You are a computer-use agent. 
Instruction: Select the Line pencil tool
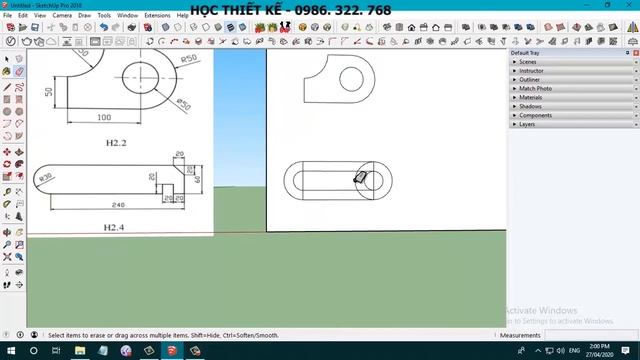tap(7, 87)
